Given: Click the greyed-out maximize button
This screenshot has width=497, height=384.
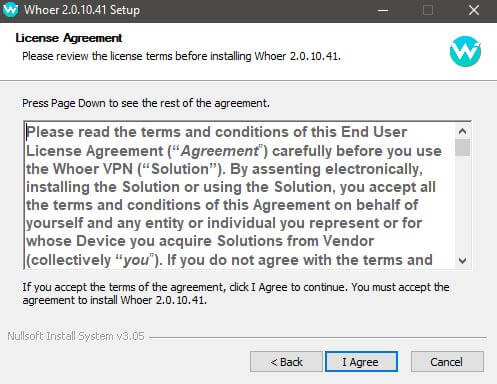Looking at the screenshot, I should (428, 10).
